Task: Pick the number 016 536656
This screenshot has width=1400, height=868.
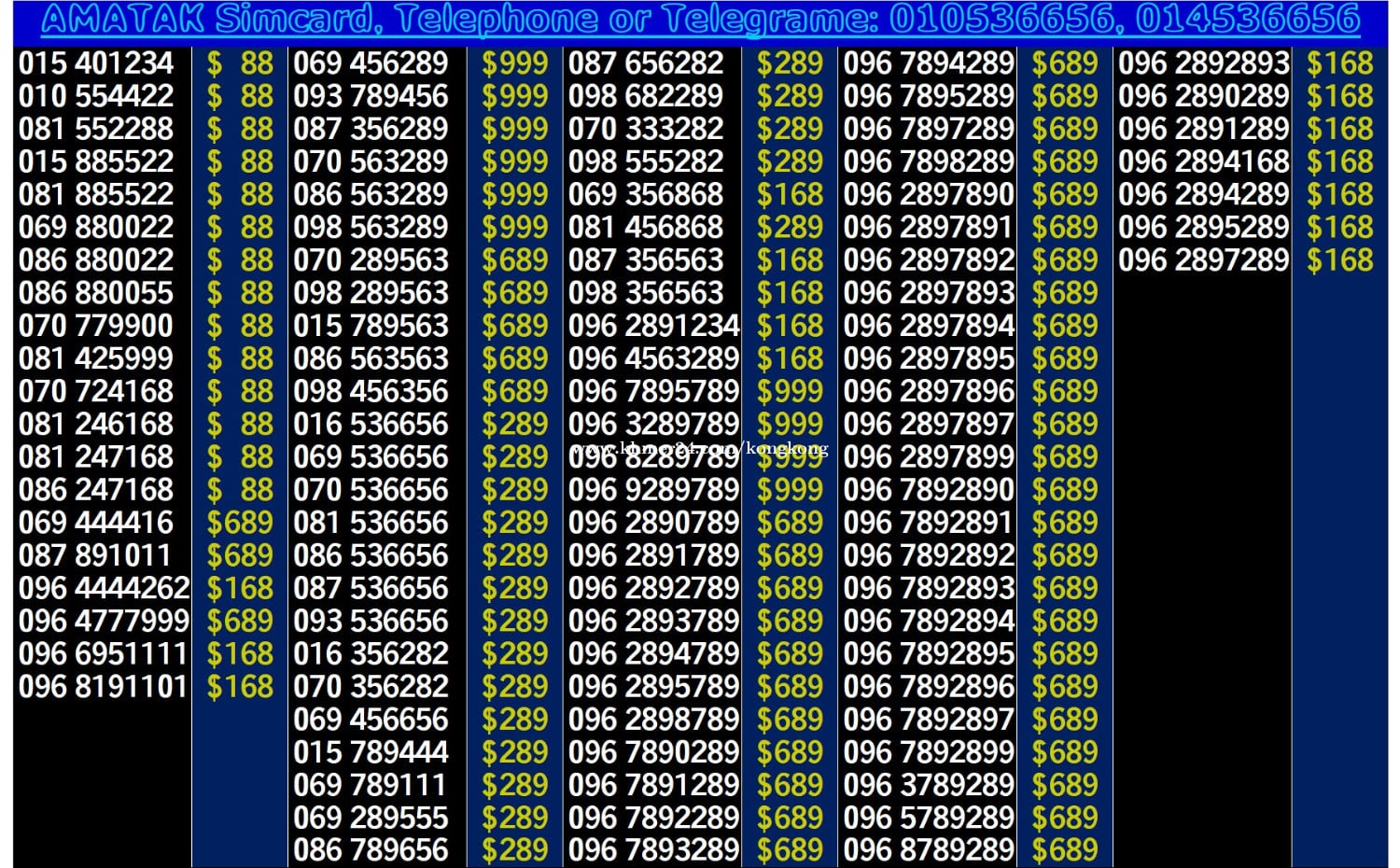Action: tap(371, 425)
